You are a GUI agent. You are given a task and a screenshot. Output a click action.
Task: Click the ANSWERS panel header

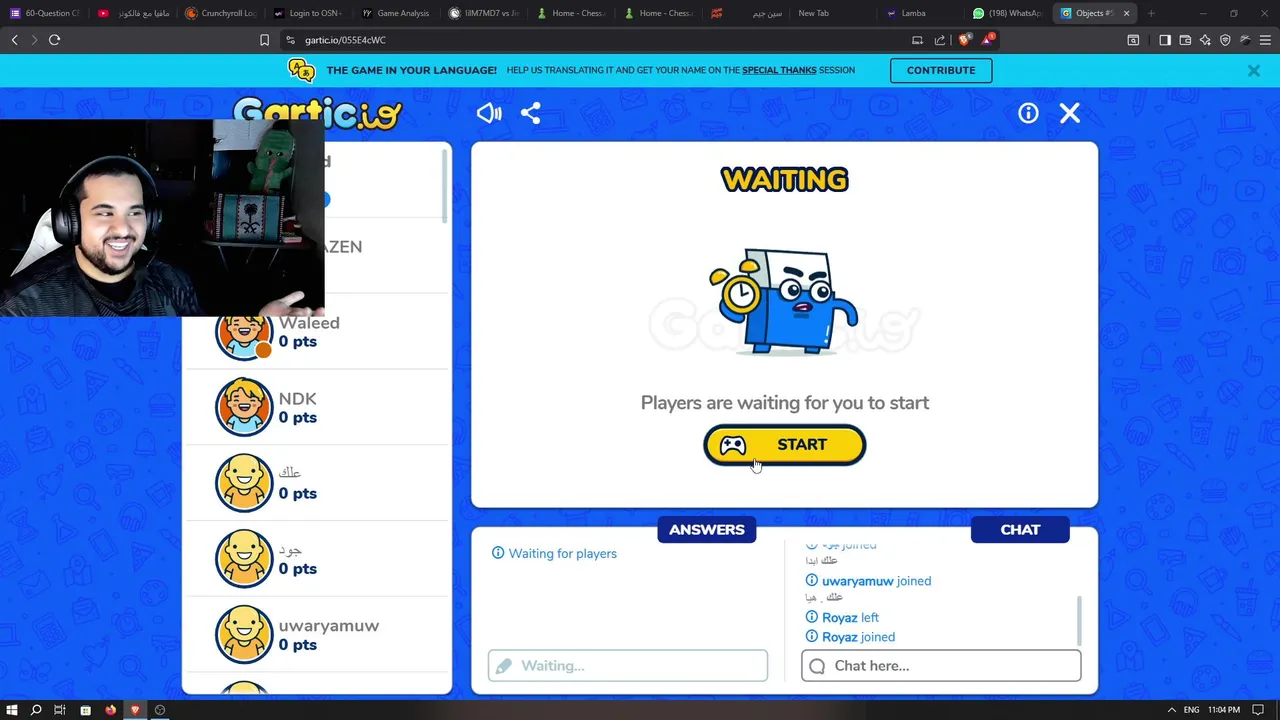tap(707, 530)
